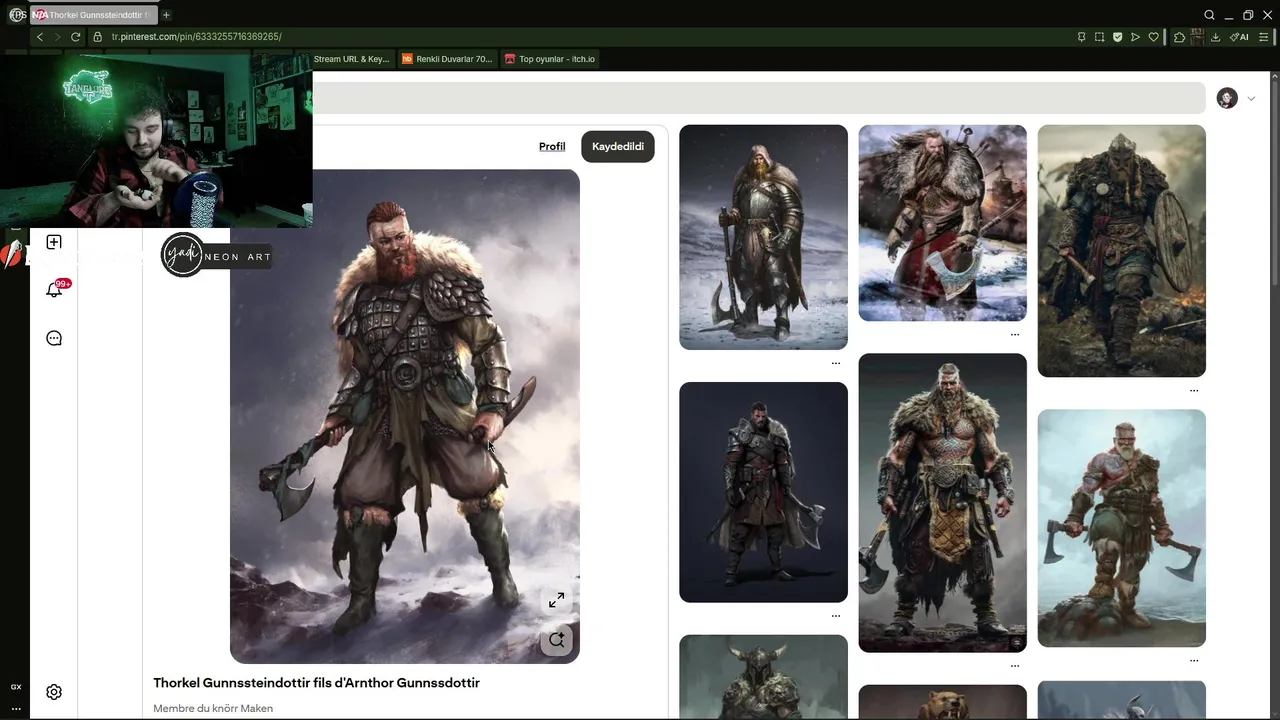Open options under fur-cloaked axe Viking pin
Image resolution: width=1280 pixels, height=720 pixels.
tap(1015, 334)
